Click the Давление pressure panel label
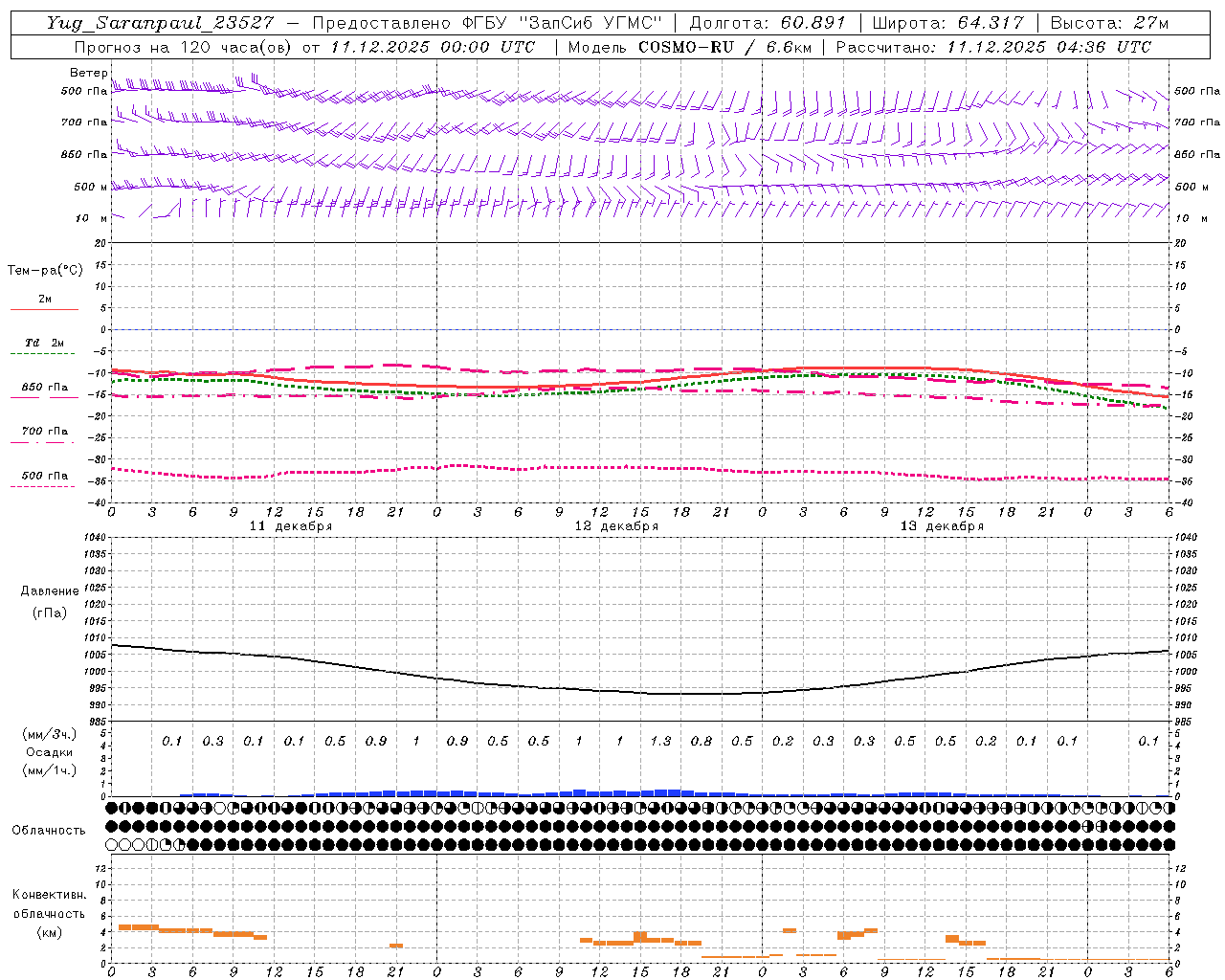1225x980 pixels. (50, 591)
